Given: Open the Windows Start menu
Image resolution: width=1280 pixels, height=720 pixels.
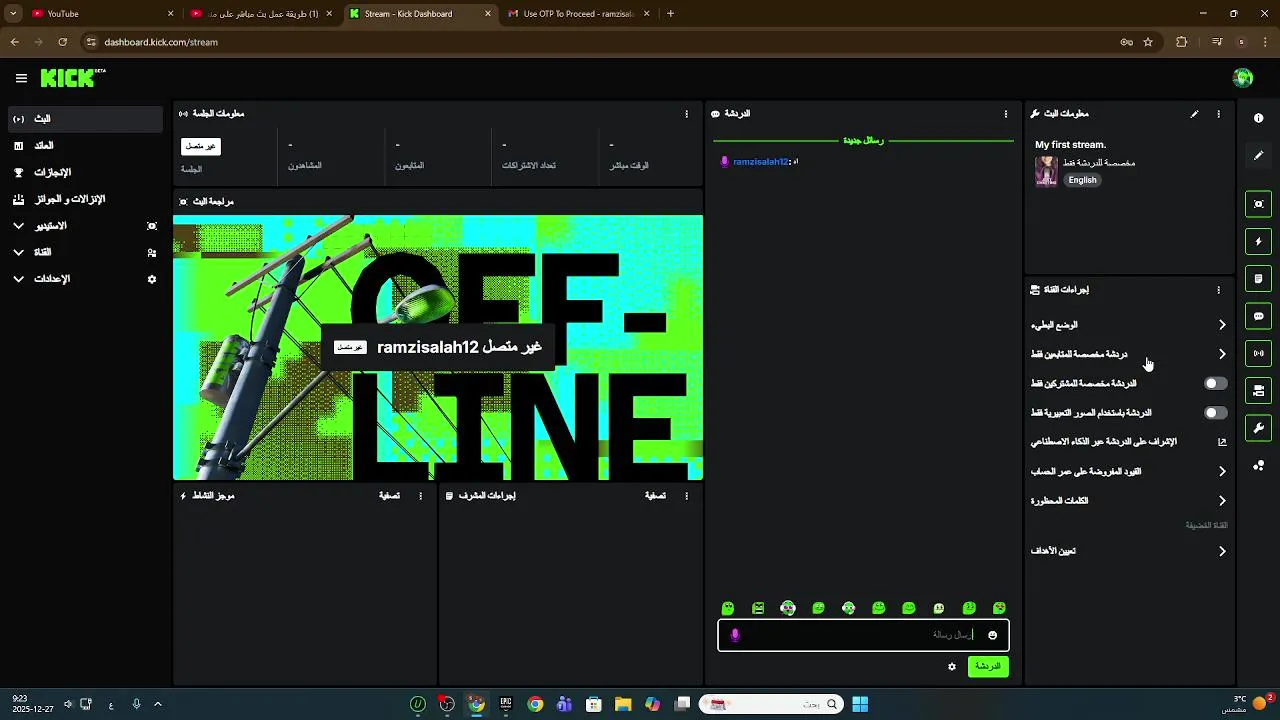Looking at the screenshot, I should (x=860, y=704).
